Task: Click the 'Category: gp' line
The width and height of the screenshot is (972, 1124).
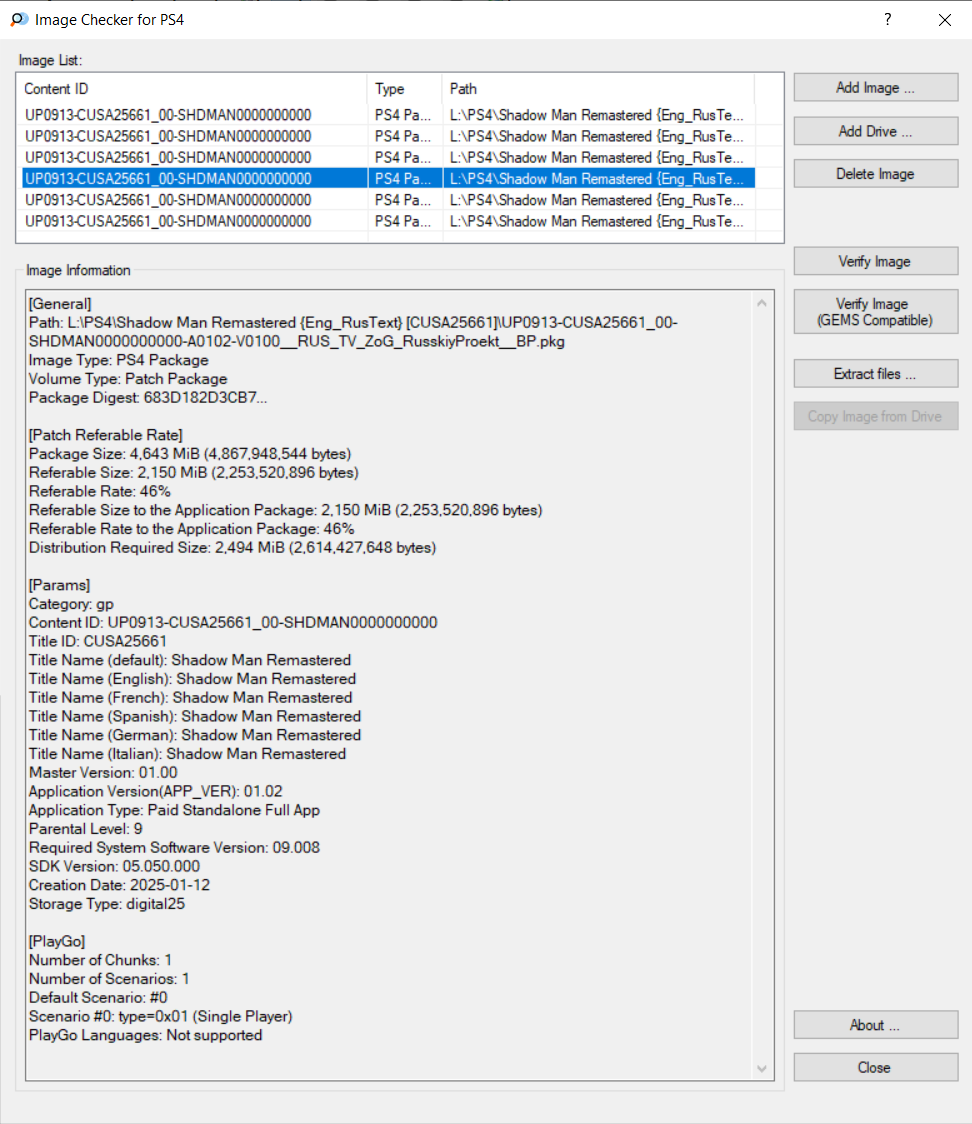Action: click(x=71, y=604)
